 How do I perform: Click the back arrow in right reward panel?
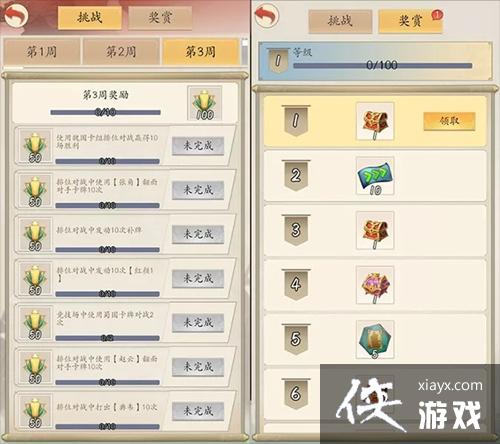click(x=267, y=15)
